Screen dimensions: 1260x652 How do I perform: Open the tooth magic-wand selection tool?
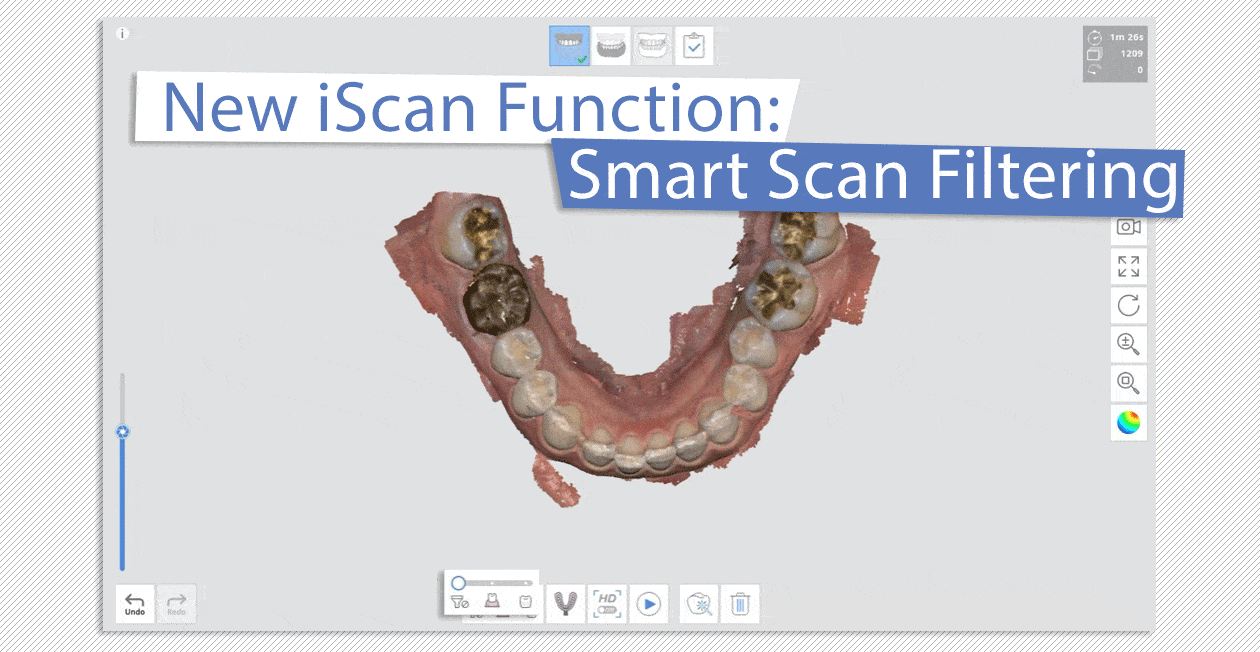[700, 604]
